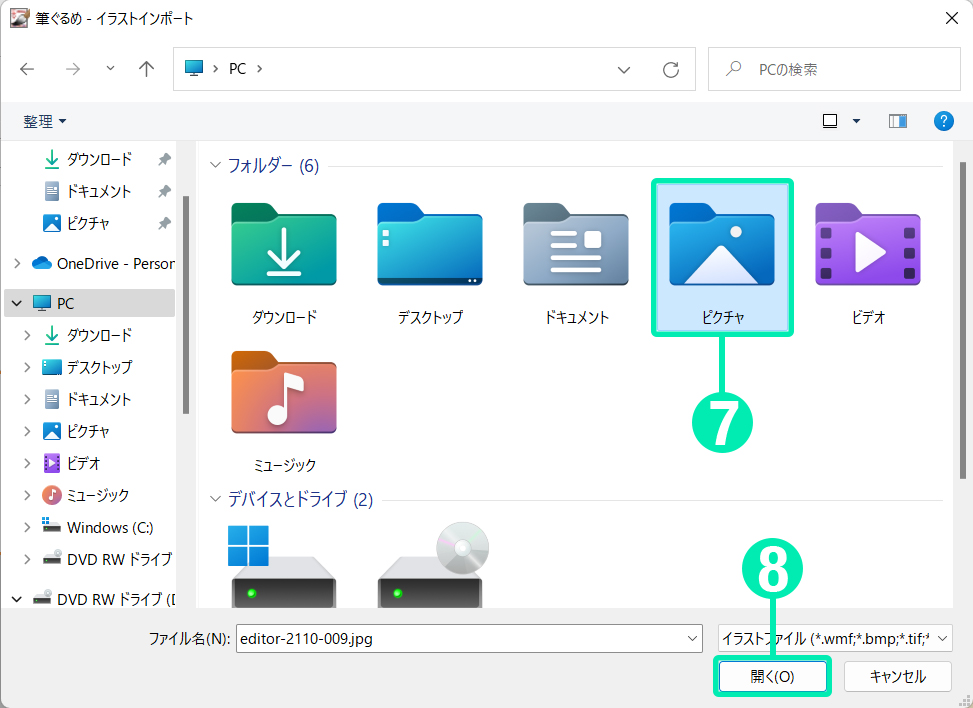Screen dimensions: 973x708
Task: Go up one folder level
Action: coord(147,70)
